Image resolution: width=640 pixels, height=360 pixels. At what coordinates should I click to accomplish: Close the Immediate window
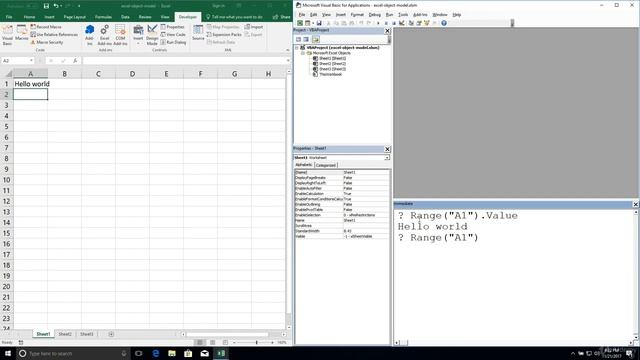point(636,204)
